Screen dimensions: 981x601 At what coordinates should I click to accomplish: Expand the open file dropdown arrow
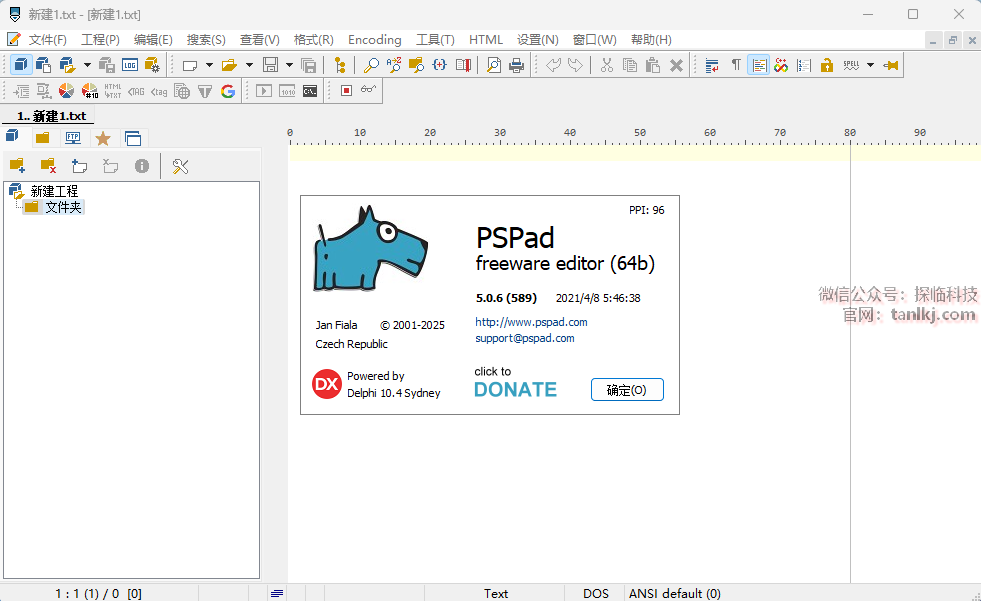click(x=249, y=65)
